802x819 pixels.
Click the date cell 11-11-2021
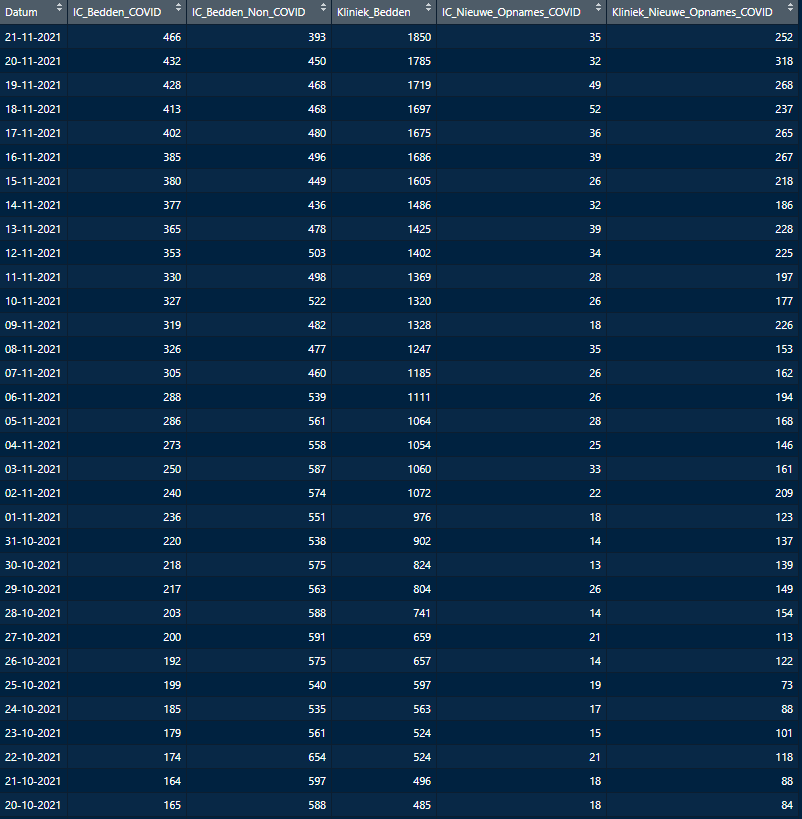coord(33,277)
